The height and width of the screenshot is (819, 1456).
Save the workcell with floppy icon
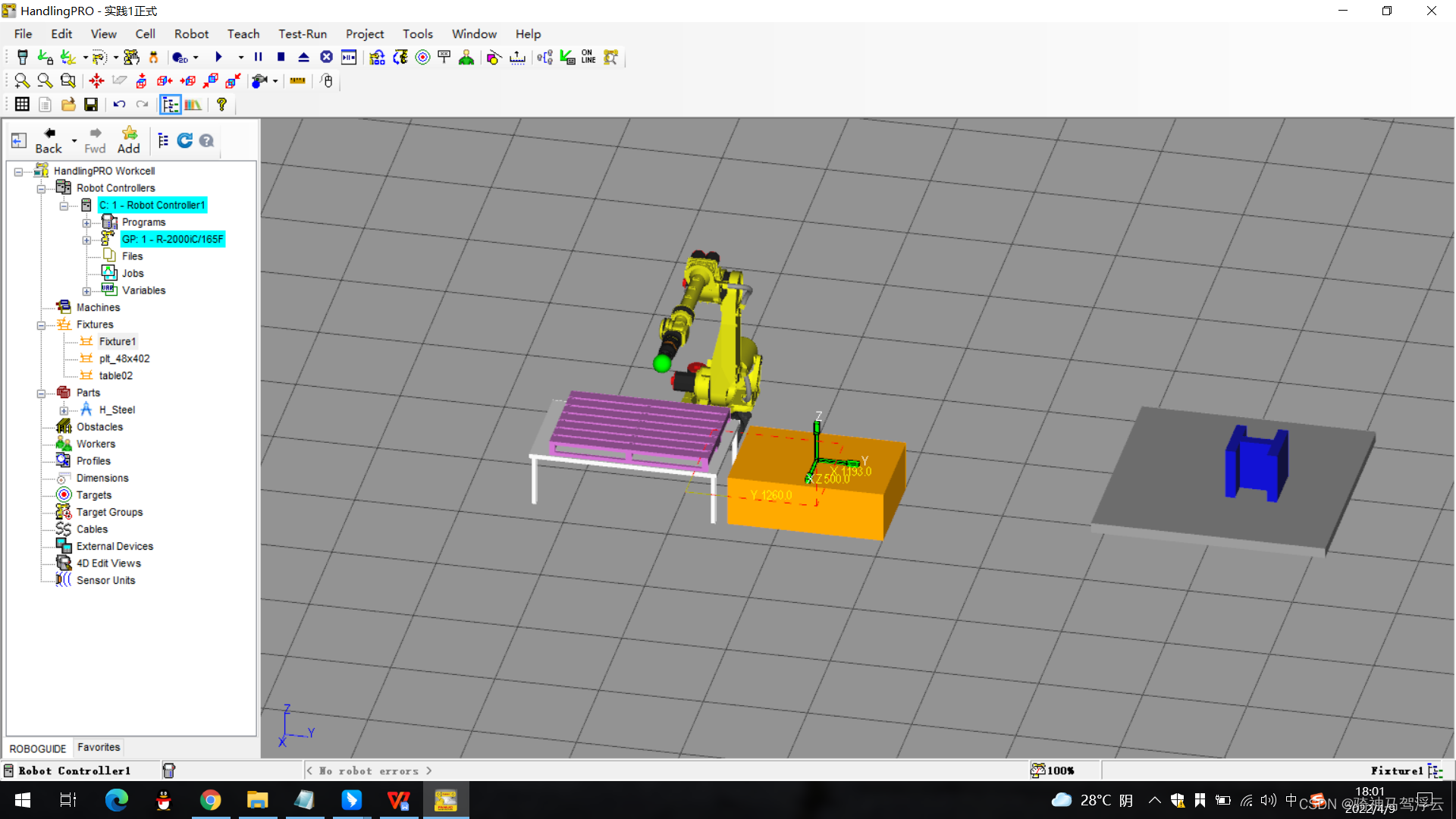click(91, 105)
